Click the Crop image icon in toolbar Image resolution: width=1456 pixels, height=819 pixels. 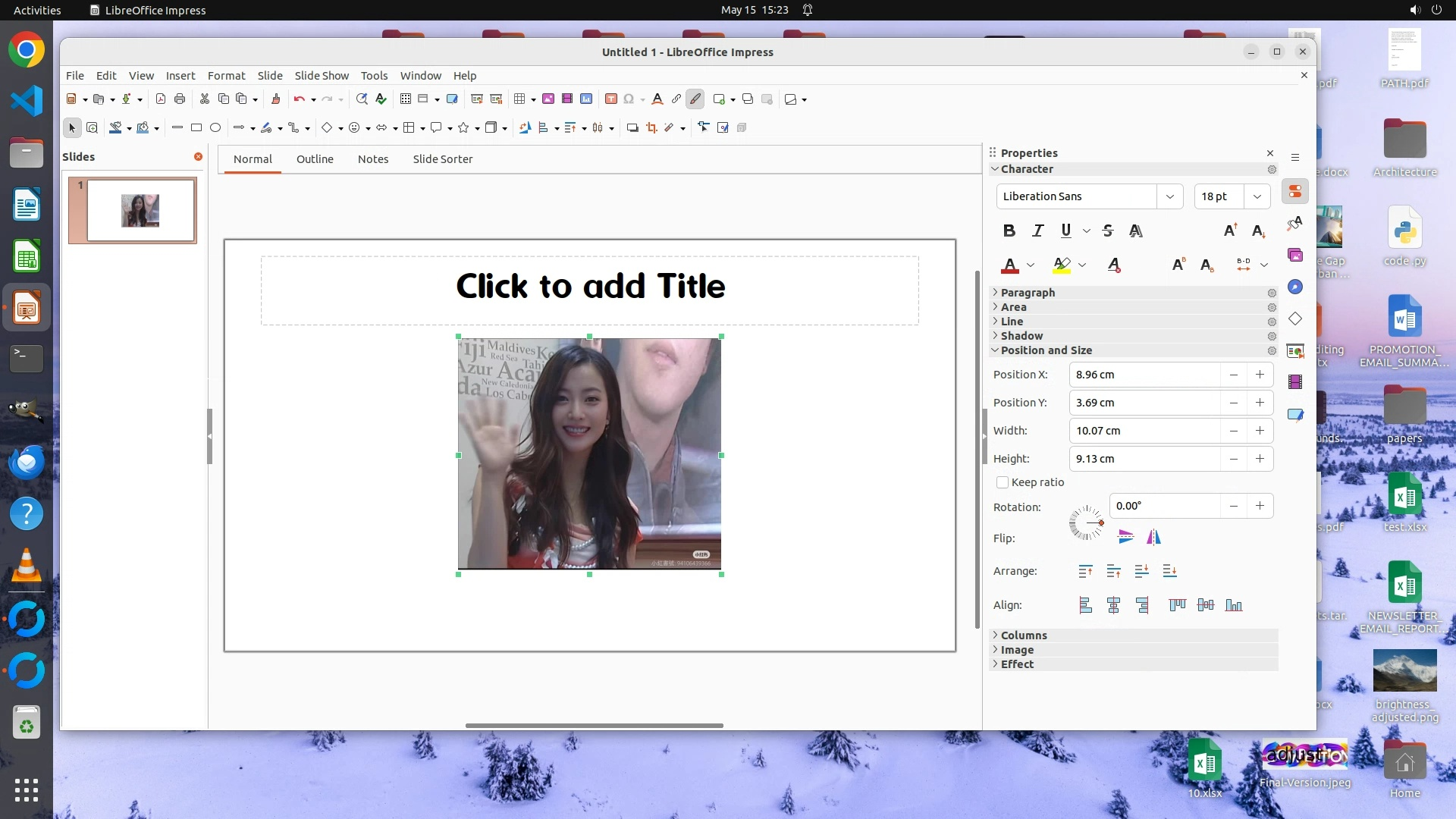pyautogui.click(x=651, y=127)
